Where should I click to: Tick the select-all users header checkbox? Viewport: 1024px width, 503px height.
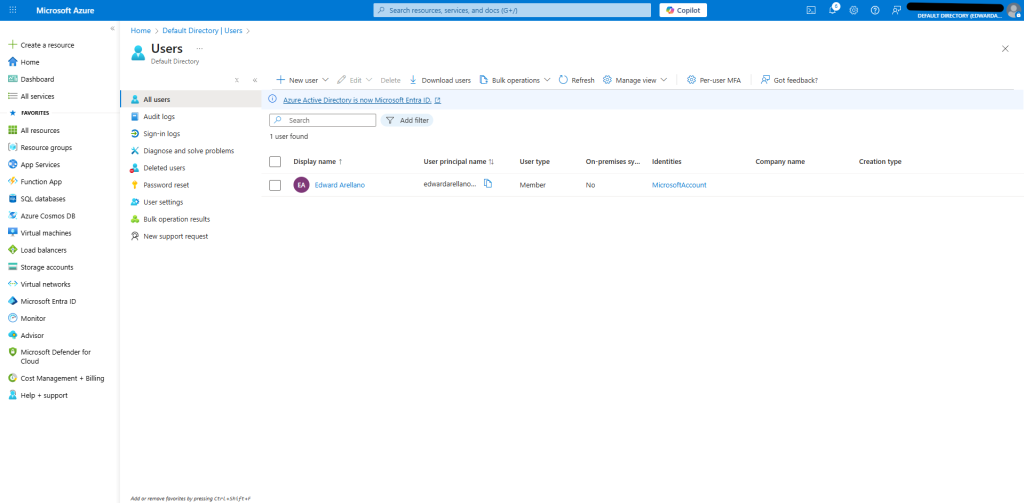tap(275, 161)
